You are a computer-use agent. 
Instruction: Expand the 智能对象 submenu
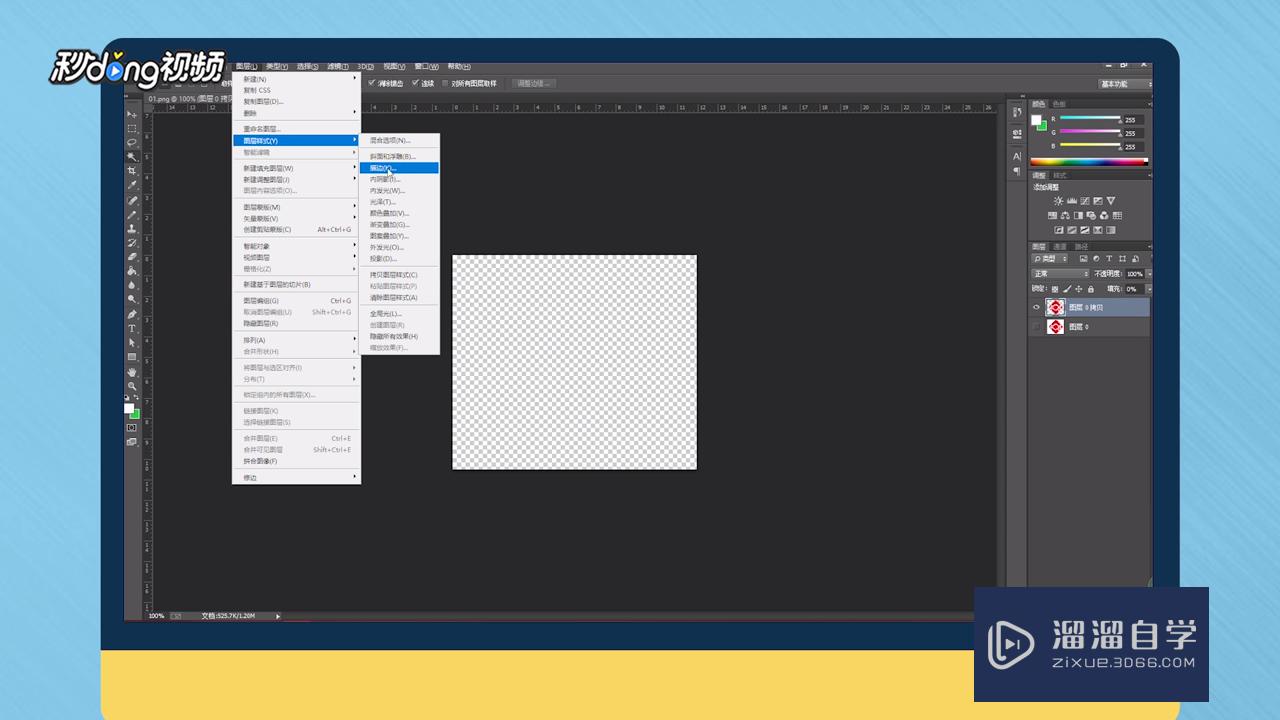click(296, 246)
